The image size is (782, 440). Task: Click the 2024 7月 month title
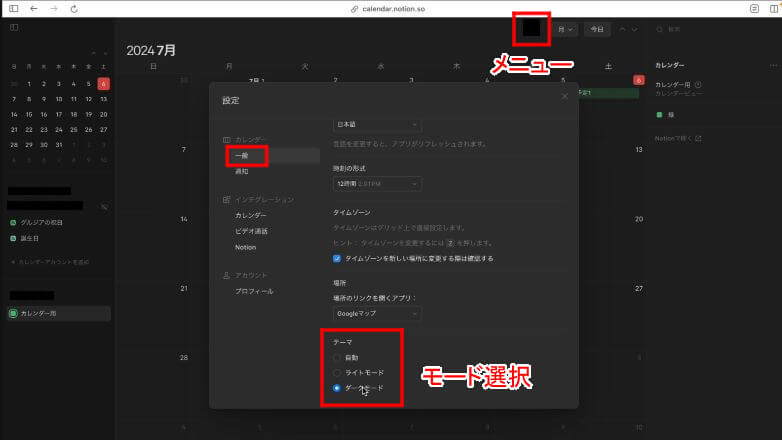pyautogui.click(x=151, y=50)
